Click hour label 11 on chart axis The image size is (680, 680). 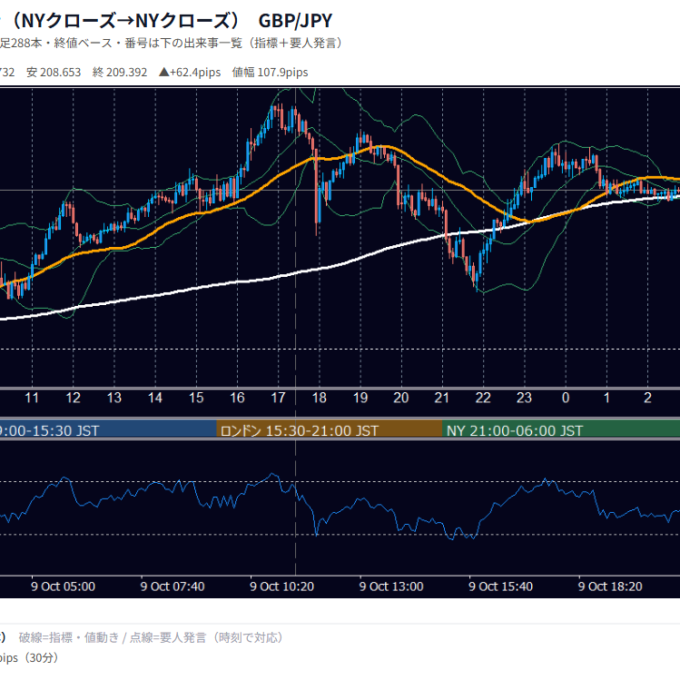pos(32,398)
